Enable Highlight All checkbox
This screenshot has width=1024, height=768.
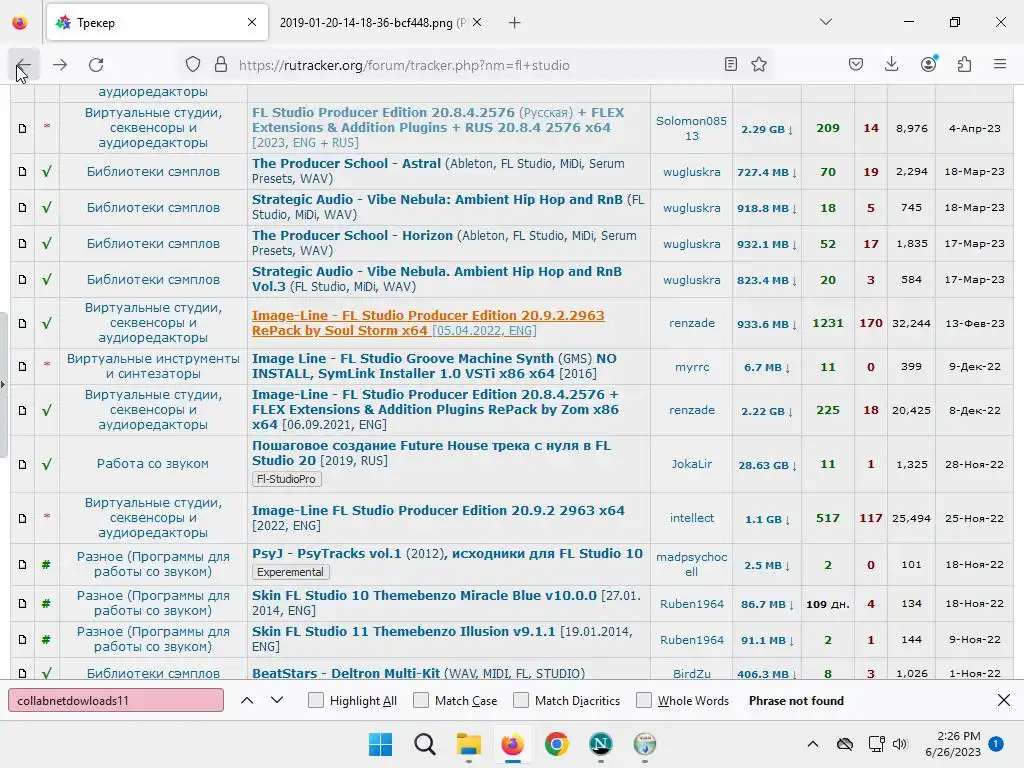tap(315, 701)
